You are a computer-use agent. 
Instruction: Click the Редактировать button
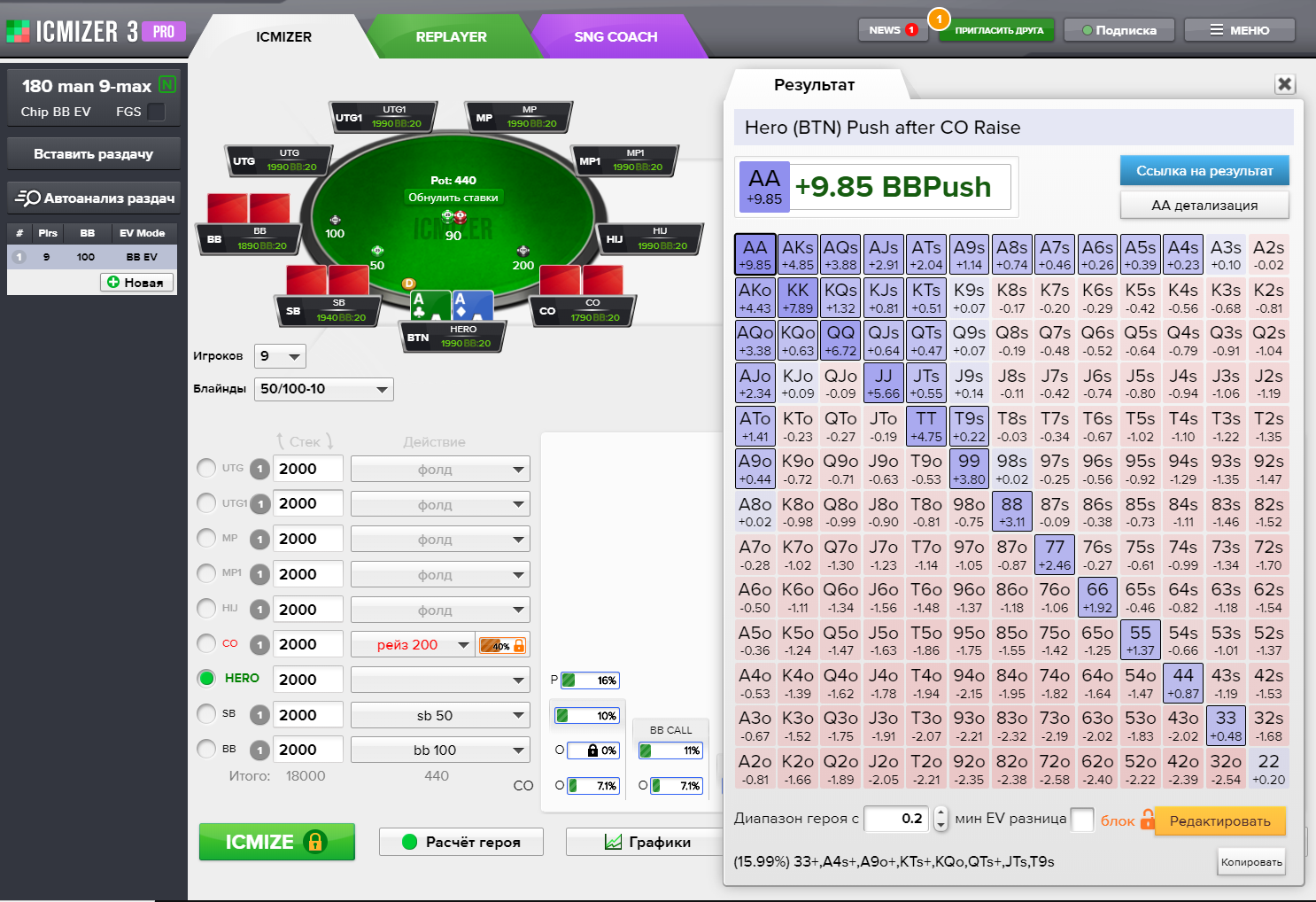pyautogui.click(x=1219, y=820)
